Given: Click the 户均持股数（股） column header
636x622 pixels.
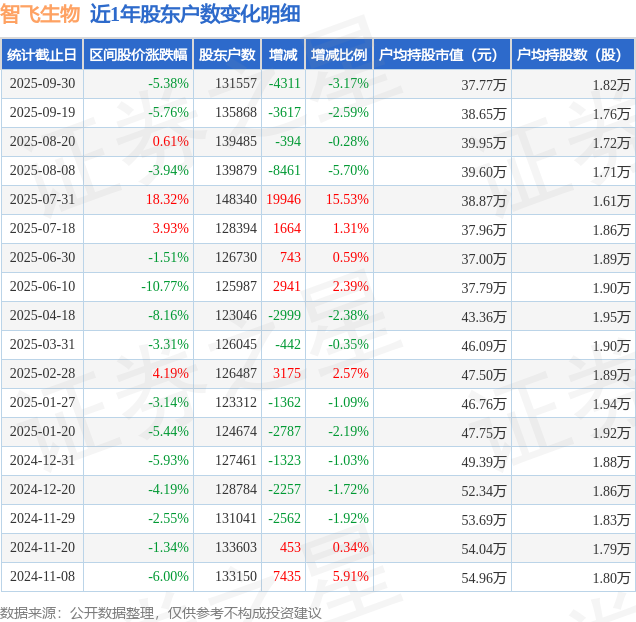Looking at the screenshot, I should tap(572, 55).
